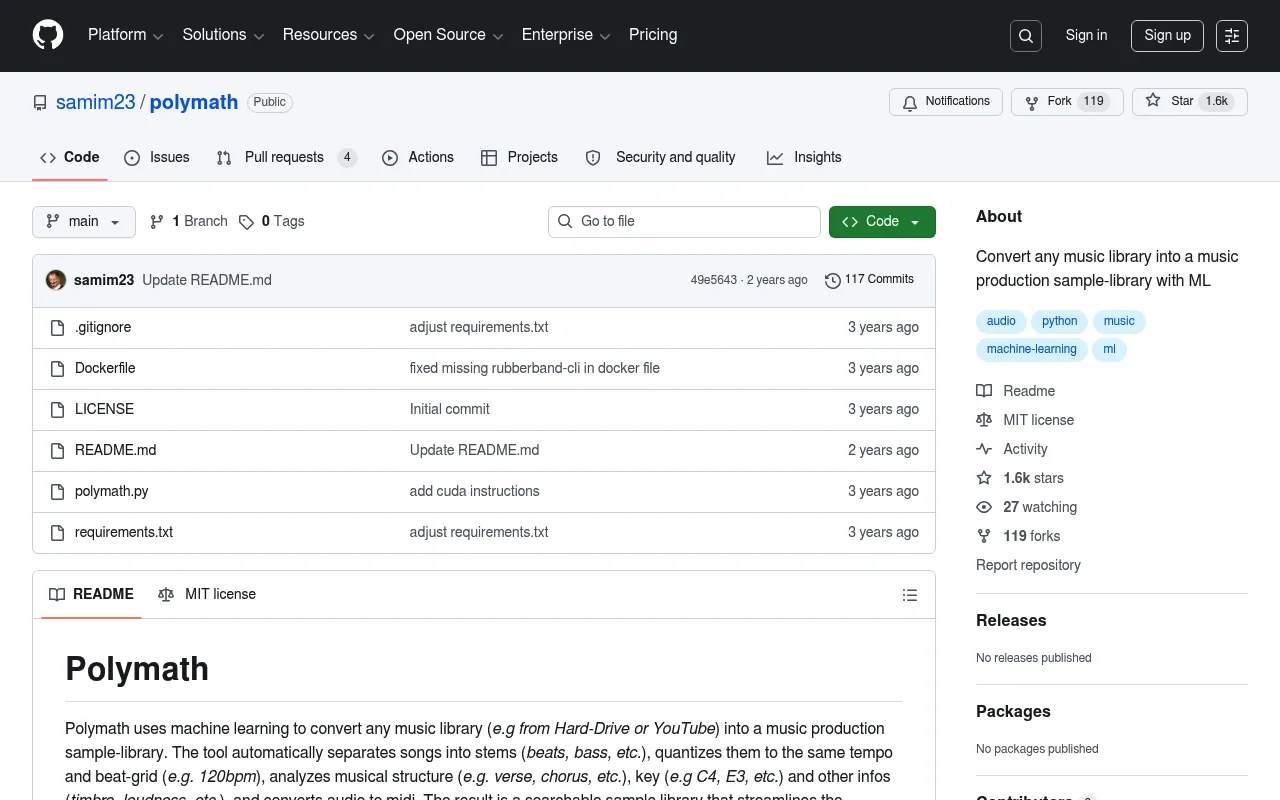
Task: Open the samim23 owner link
Action: click(x=96, y=102)
